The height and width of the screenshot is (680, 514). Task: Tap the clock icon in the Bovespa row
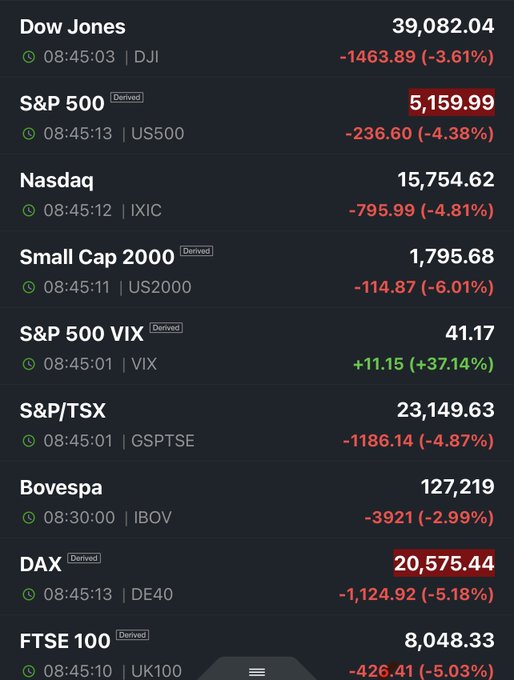[x=29, y=517]
